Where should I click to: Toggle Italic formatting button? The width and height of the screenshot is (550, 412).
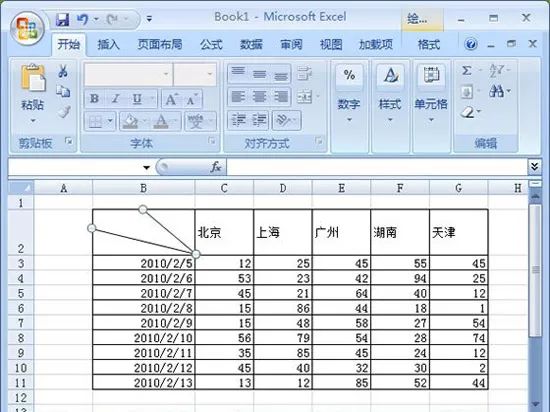(x=115, y=99)
